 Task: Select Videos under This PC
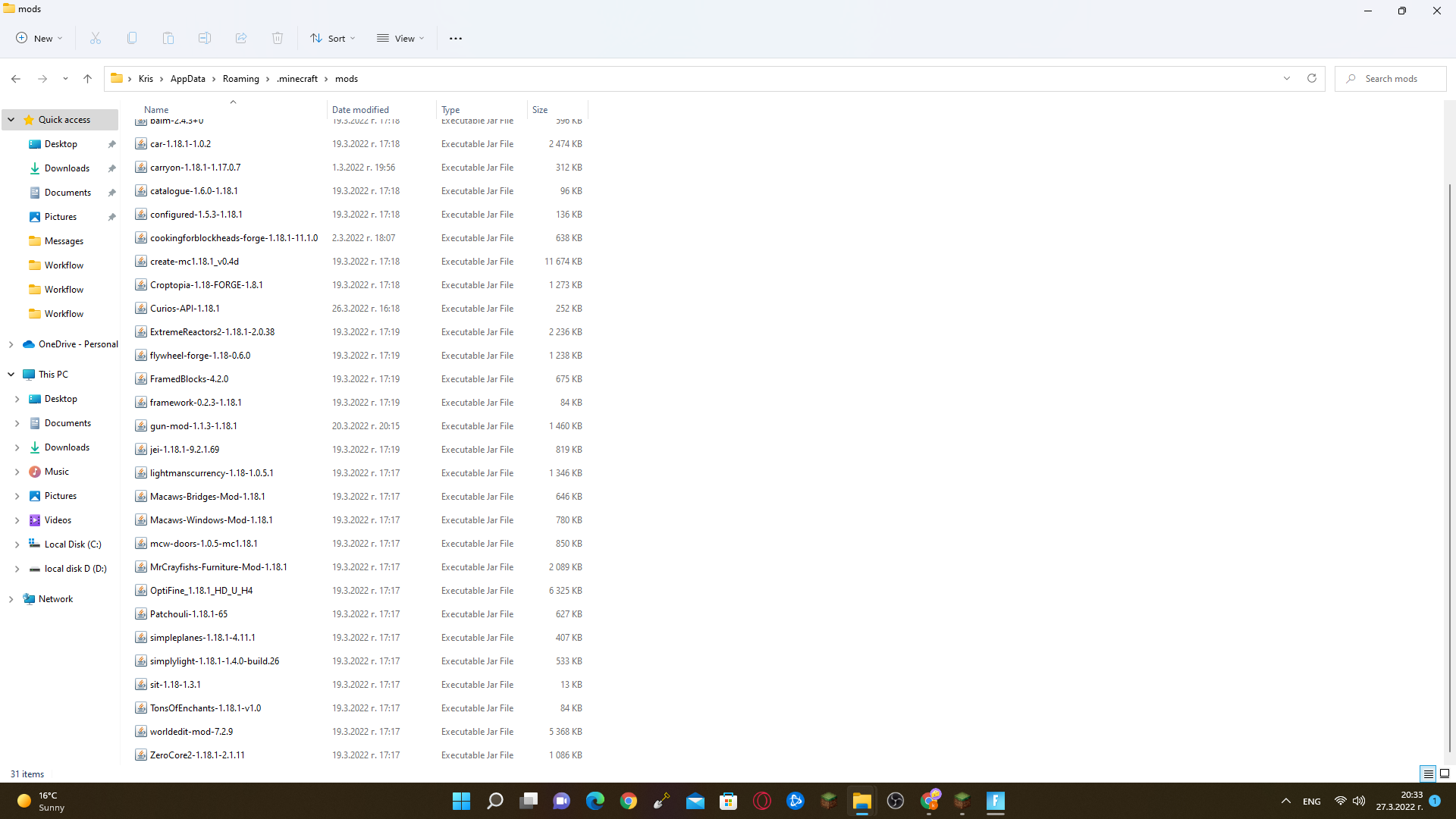pos(58,520)
